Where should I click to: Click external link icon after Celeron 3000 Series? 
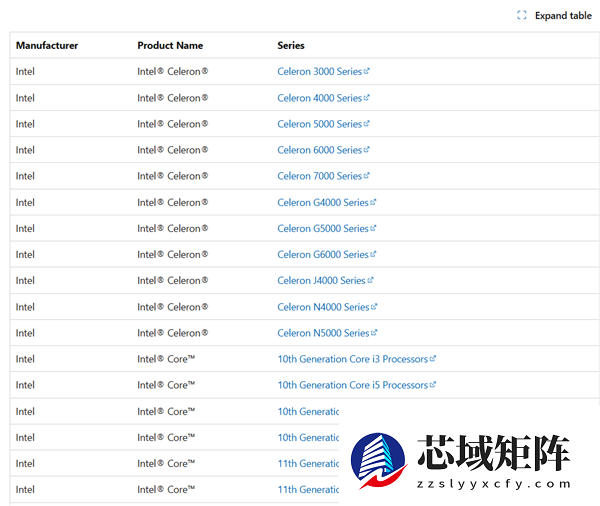point(367,71)
